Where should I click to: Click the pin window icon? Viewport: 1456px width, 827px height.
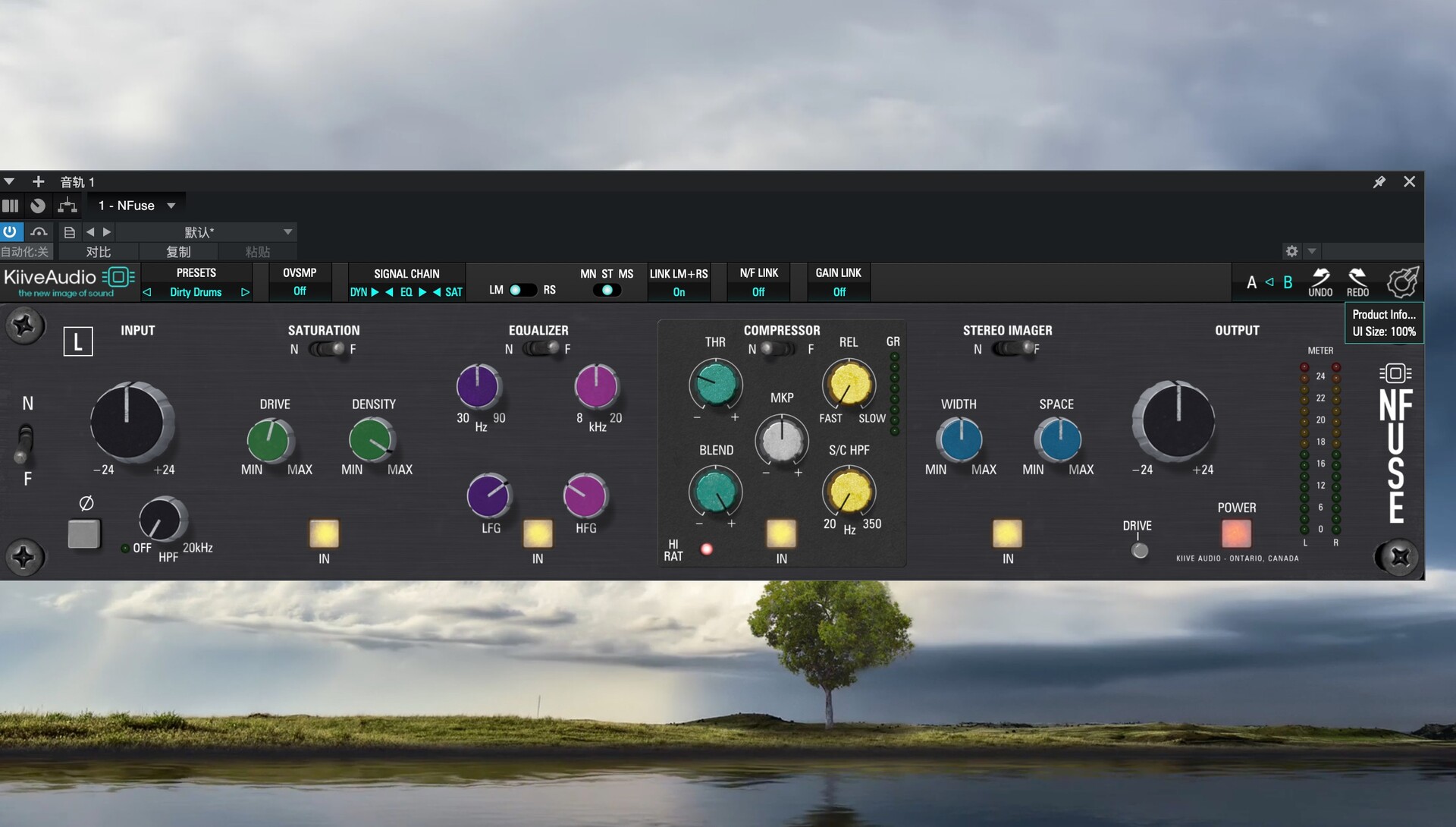[1379, 182]
